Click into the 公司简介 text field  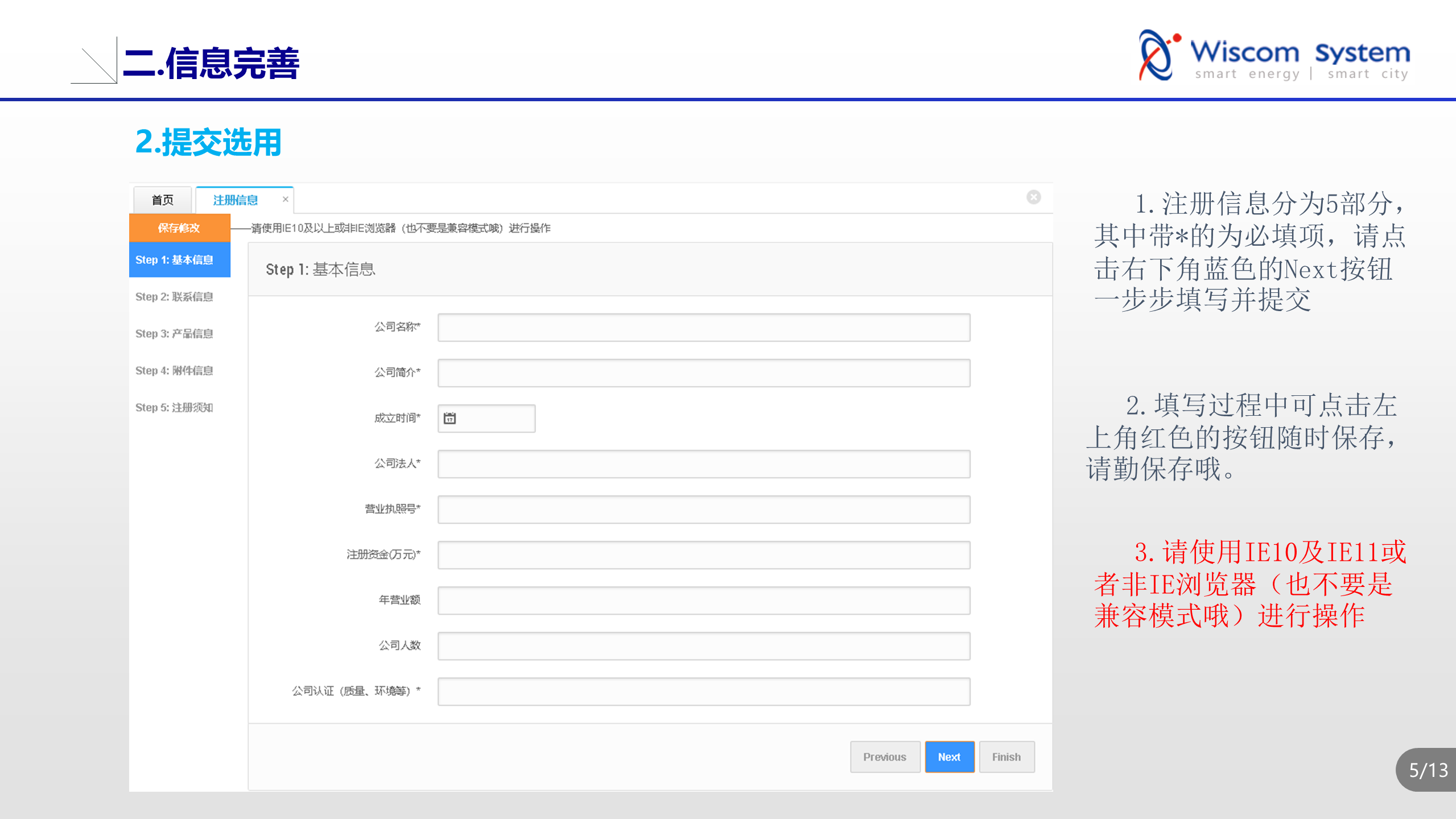[x=703, y=373]
